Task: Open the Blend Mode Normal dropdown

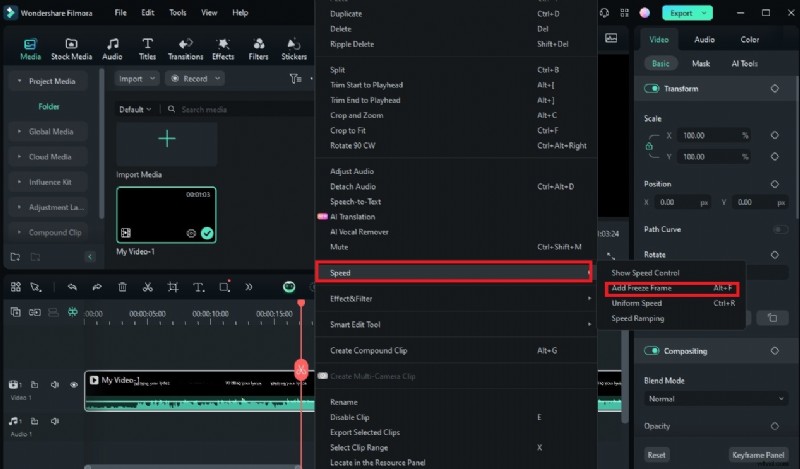Action: [713, 399]
